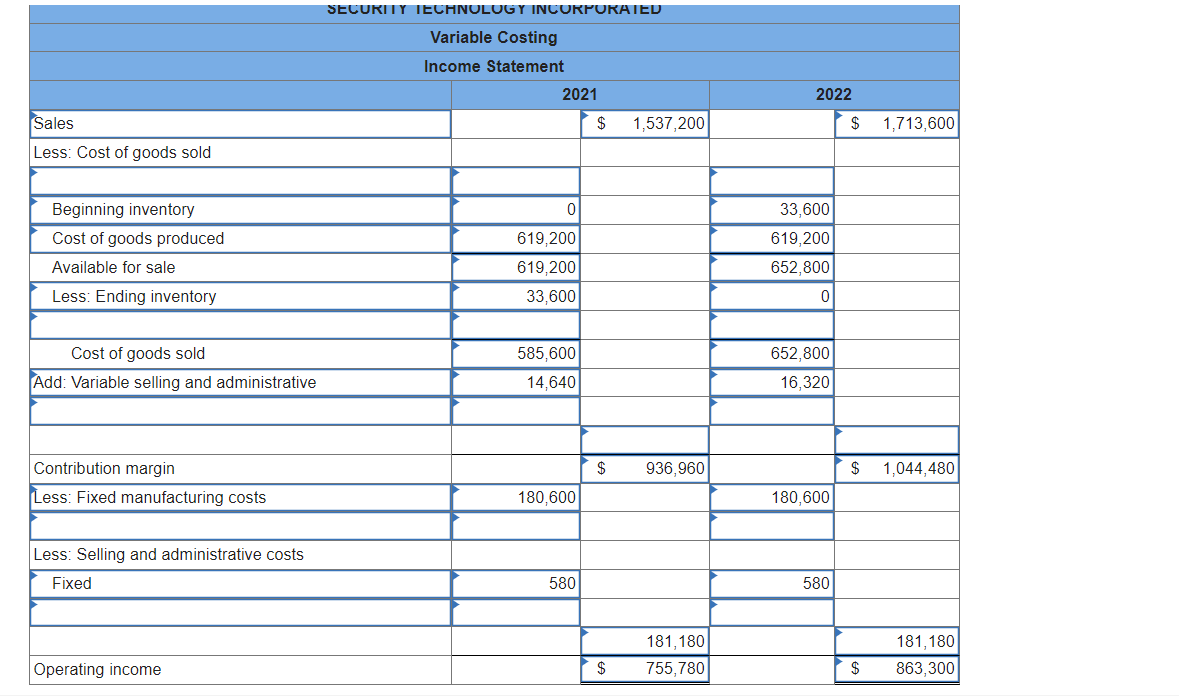Select the 2022 Beginning inventory value 33,600
Image resolution: width=1179 pixels, height=696 pixels.
pos(771,210)
